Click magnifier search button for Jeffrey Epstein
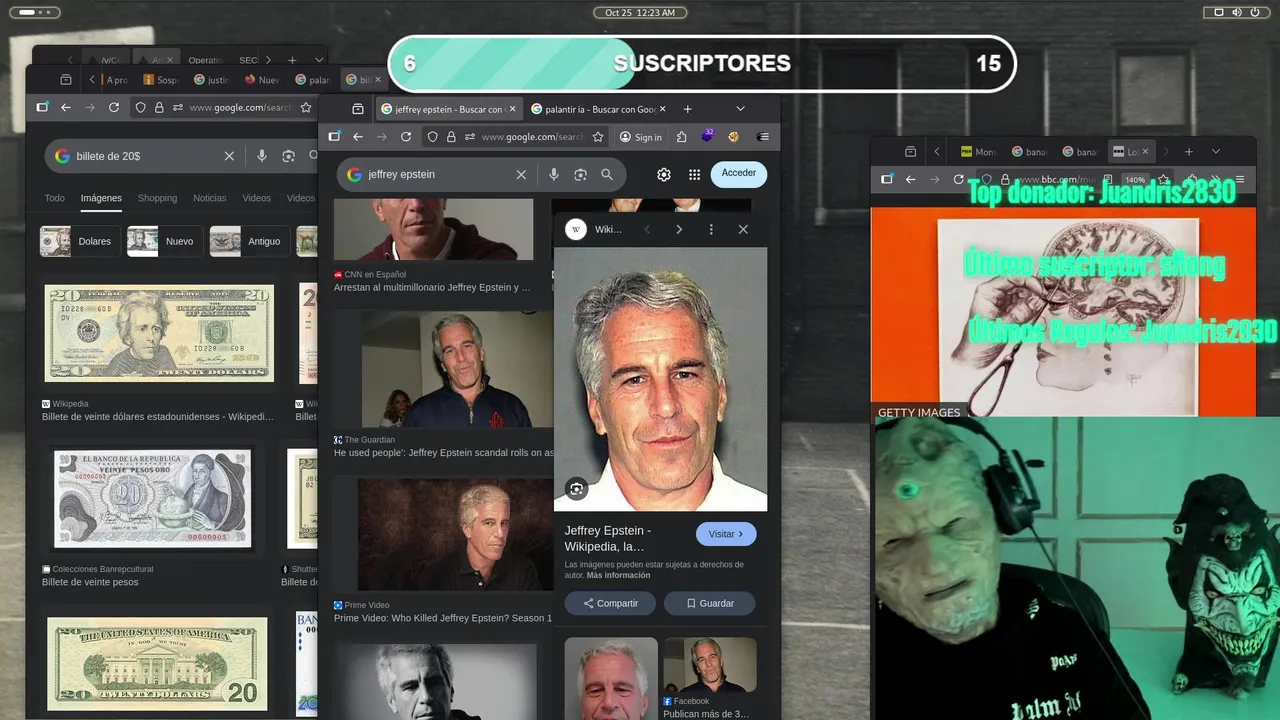Image resolution: width=1280 pixels, height=720 pixels. tap(607, 174)
